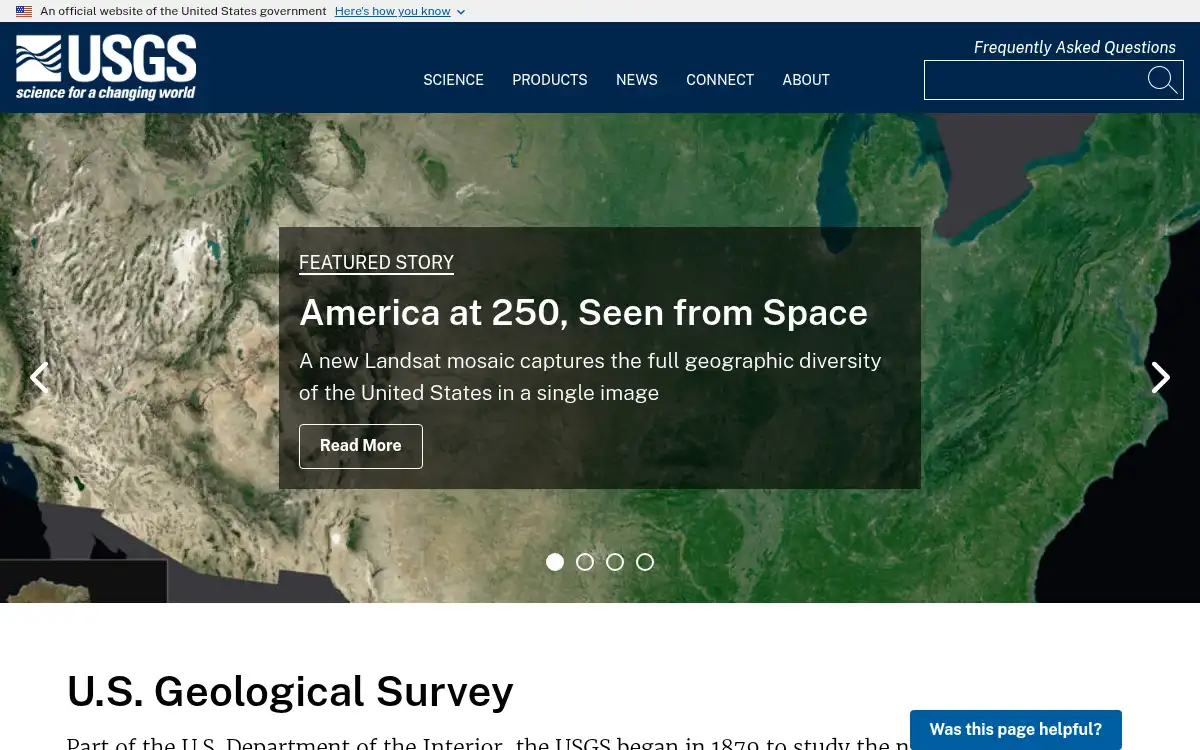The image size is (1200, 750).
Task: Click "Was this page helpful?" button
Action: (1016, 730)
